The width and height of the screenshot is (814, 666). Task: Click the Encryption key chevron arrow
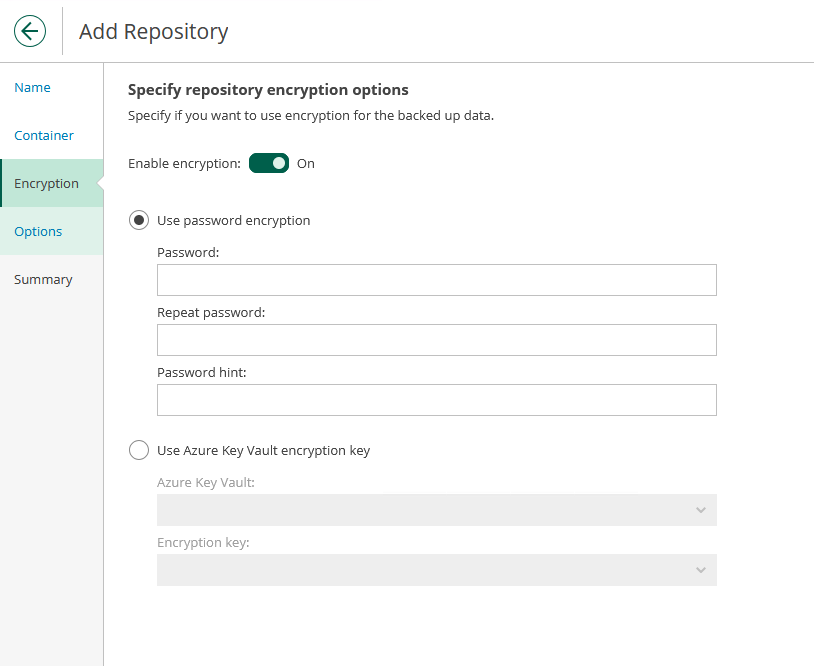click(700, 570)
